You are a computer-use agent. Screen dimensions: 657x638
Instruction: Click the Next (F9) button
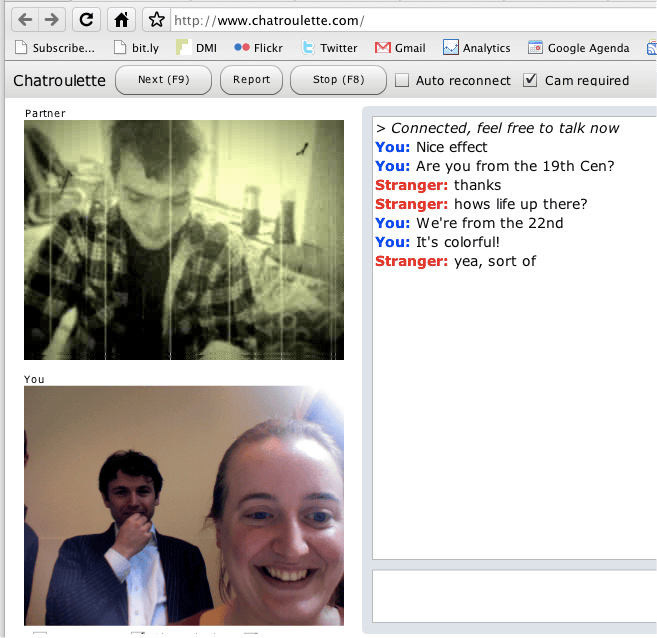163,80
